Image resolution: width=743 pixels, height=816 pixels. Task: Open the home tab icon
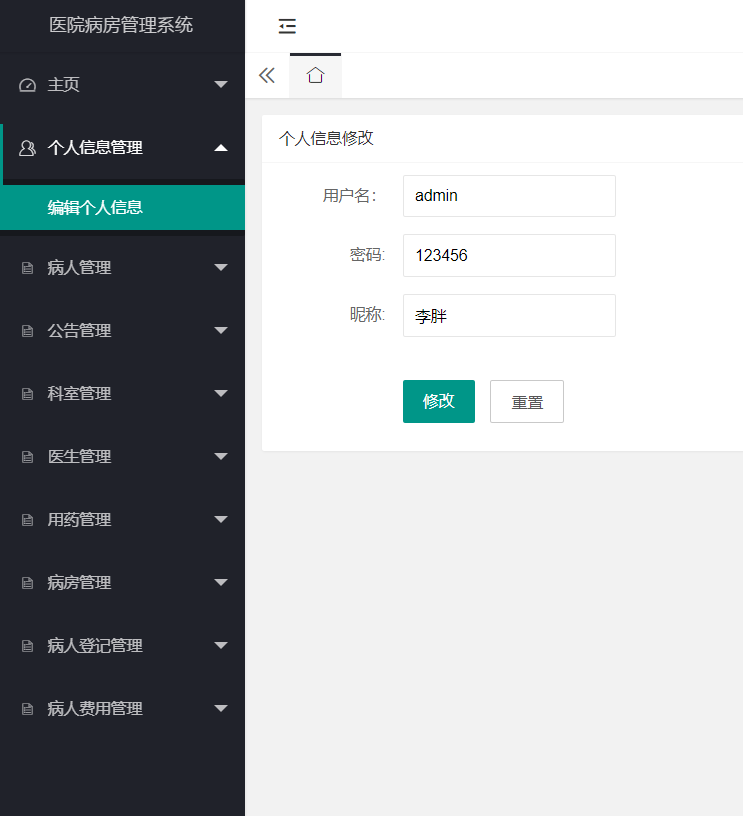[x=315, y=75]
